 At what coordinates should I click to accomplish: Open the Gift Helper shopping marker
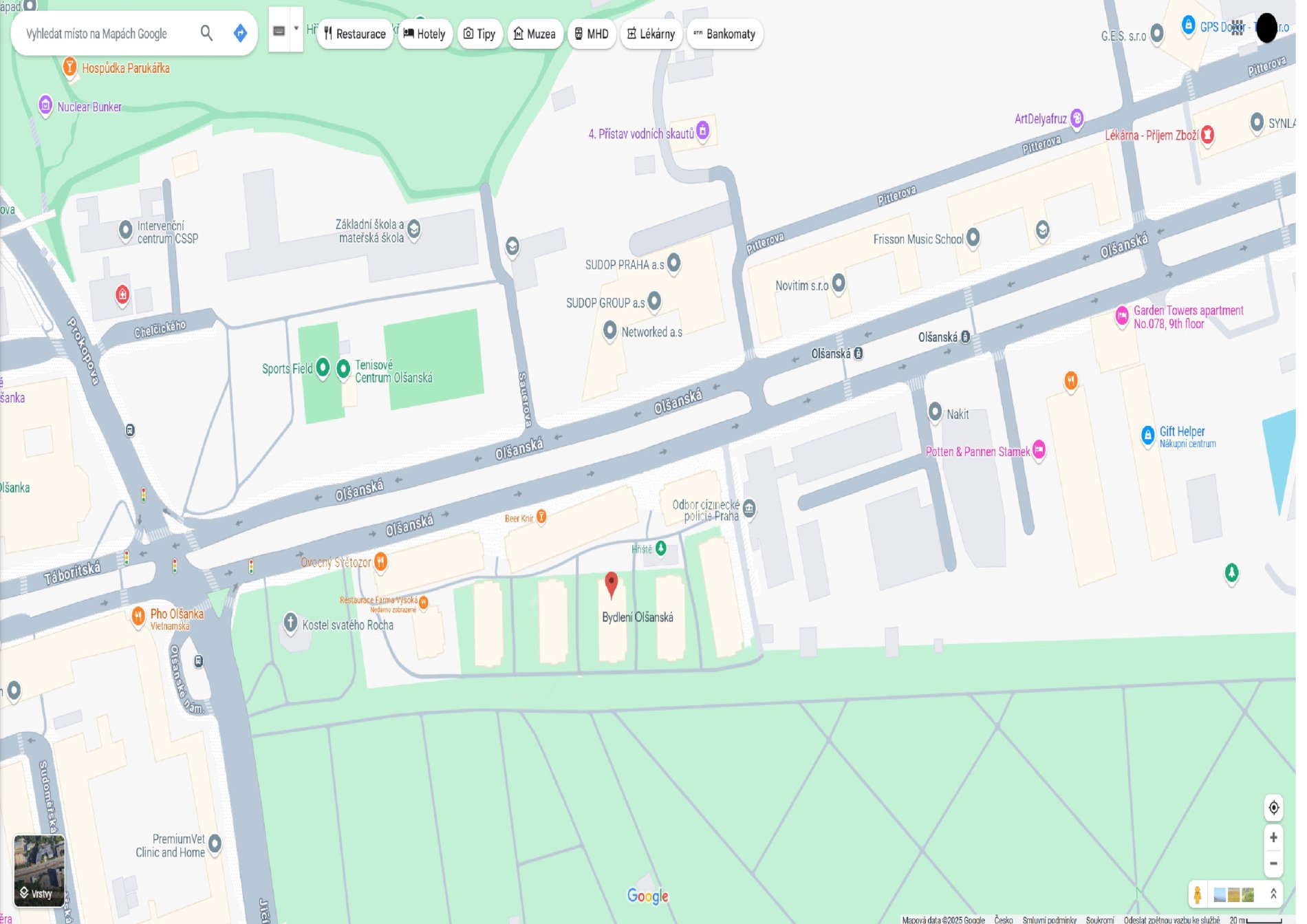(1147, 435)
